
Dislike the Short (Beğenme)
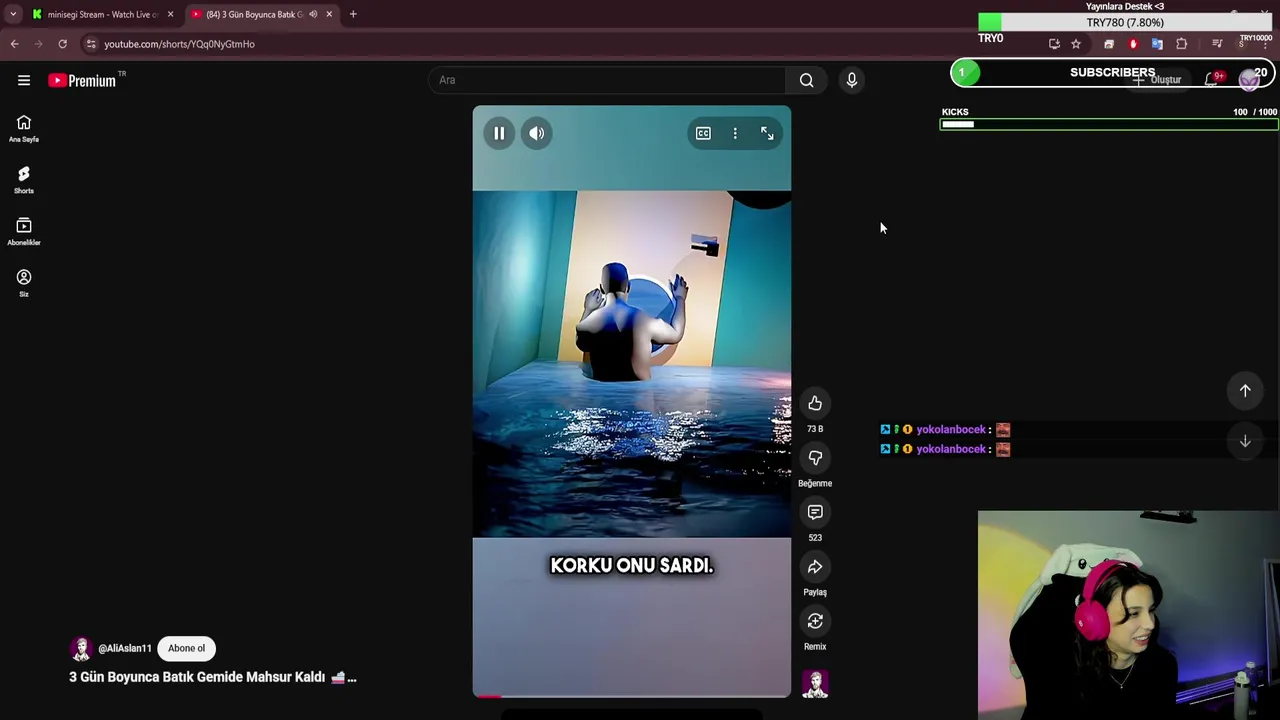tap(815, 458)
